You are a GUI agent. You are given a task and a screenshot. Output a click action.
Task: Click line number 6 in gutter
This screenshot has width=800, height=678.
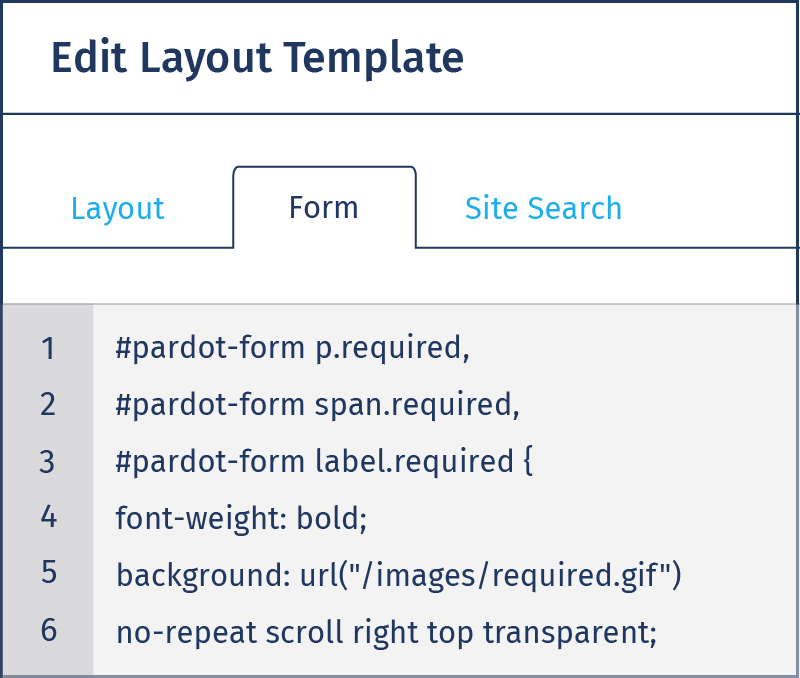pyautogui.click(x=48, y=630)
